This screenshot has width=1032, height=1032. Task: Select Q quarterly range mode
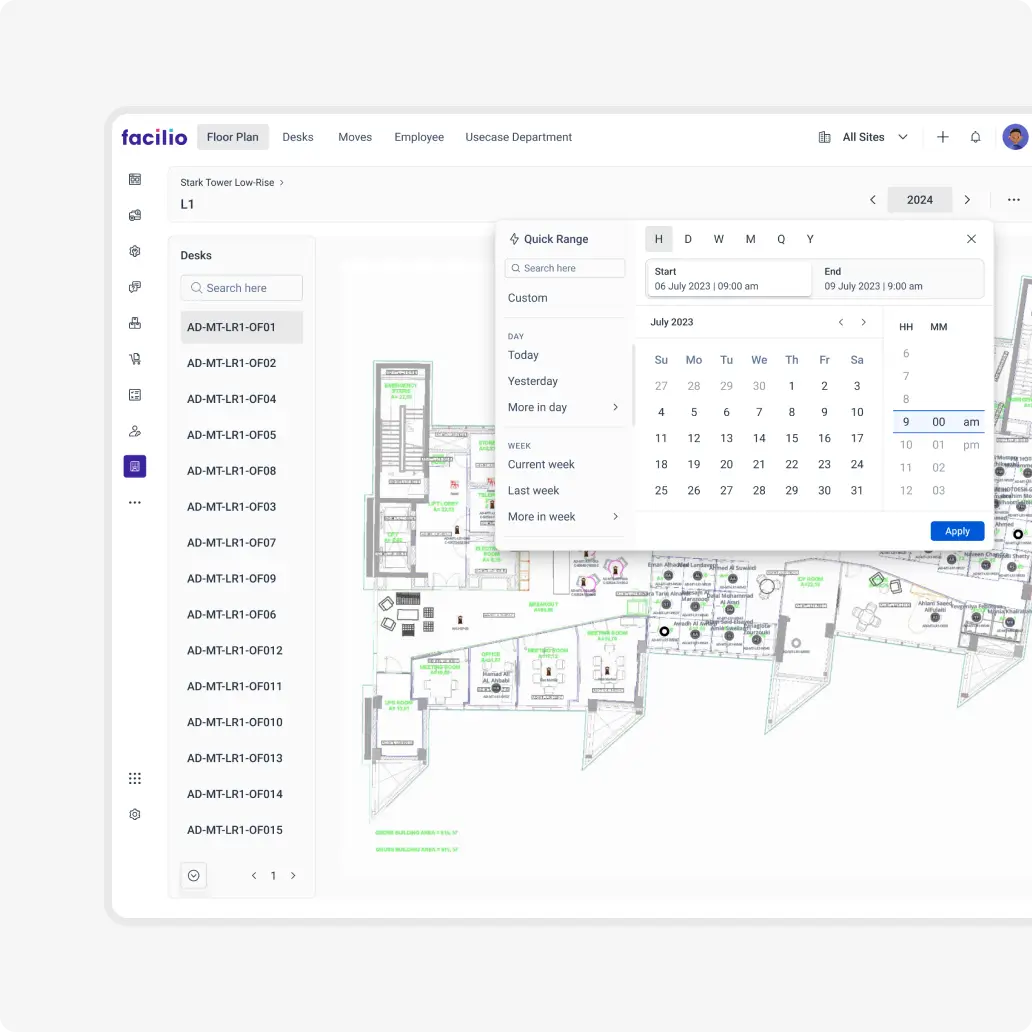[x=781, y=239]
